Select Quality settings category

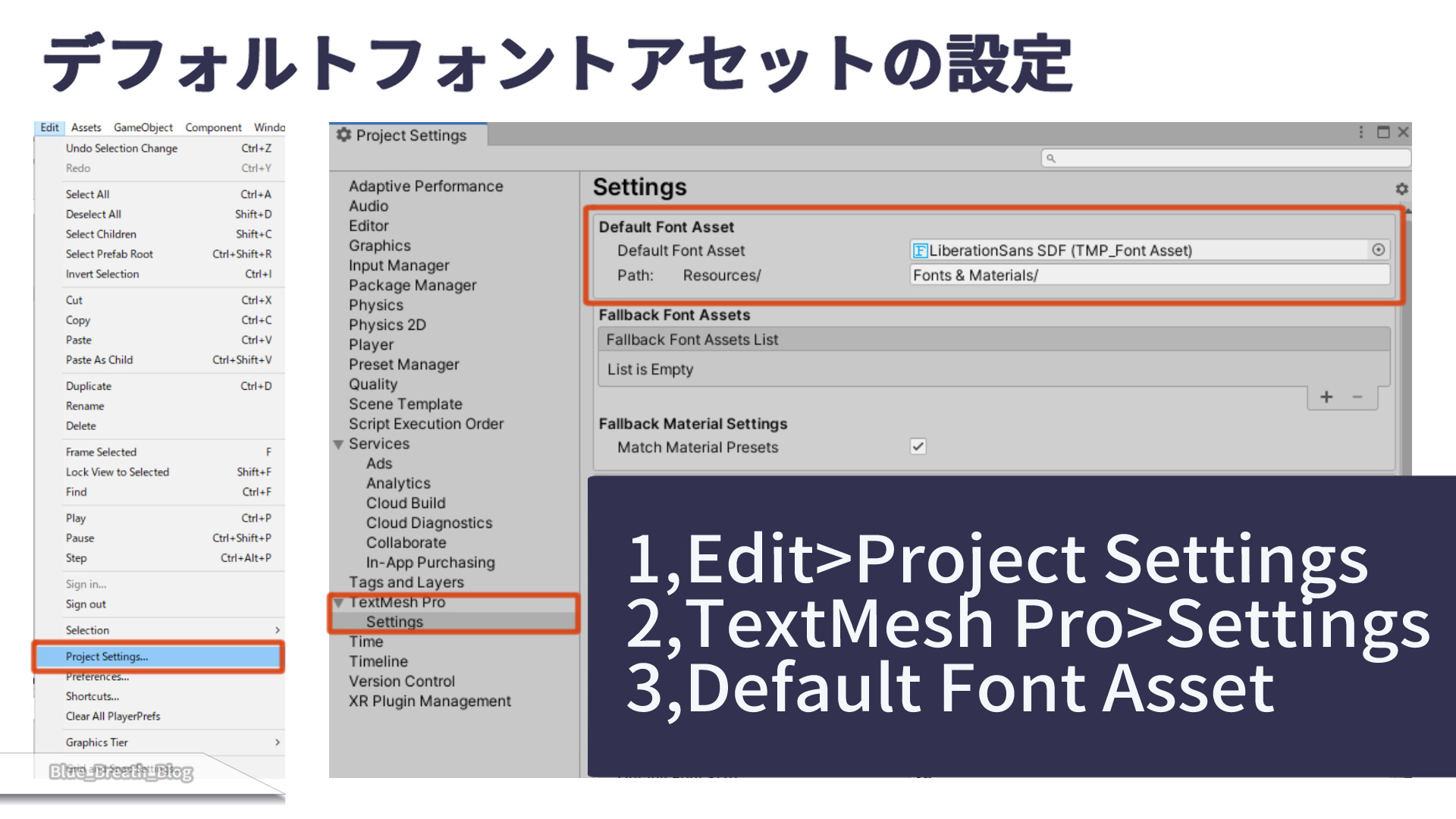pos(372,384)
